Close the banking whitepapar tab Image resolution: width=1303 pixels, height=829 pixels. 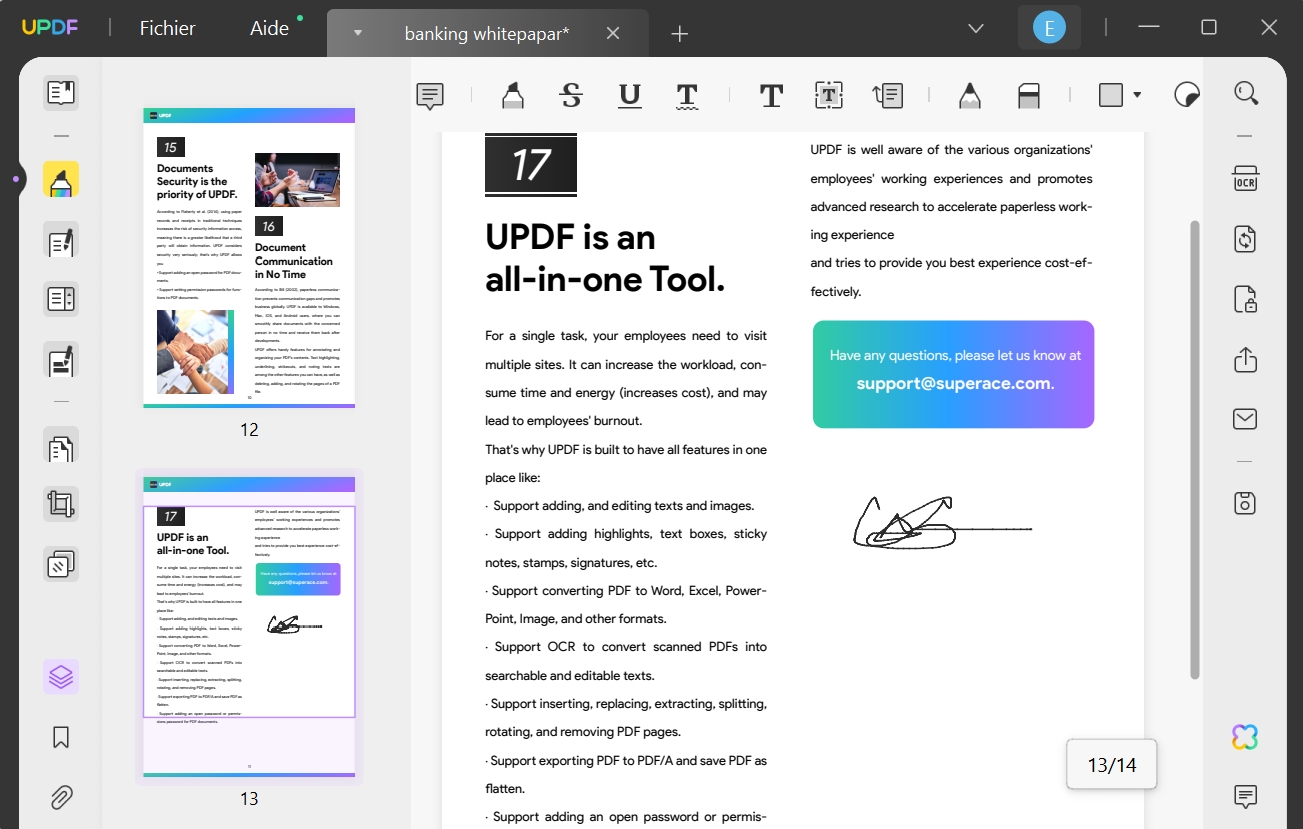pyautogui.click(x=612, y=33)
